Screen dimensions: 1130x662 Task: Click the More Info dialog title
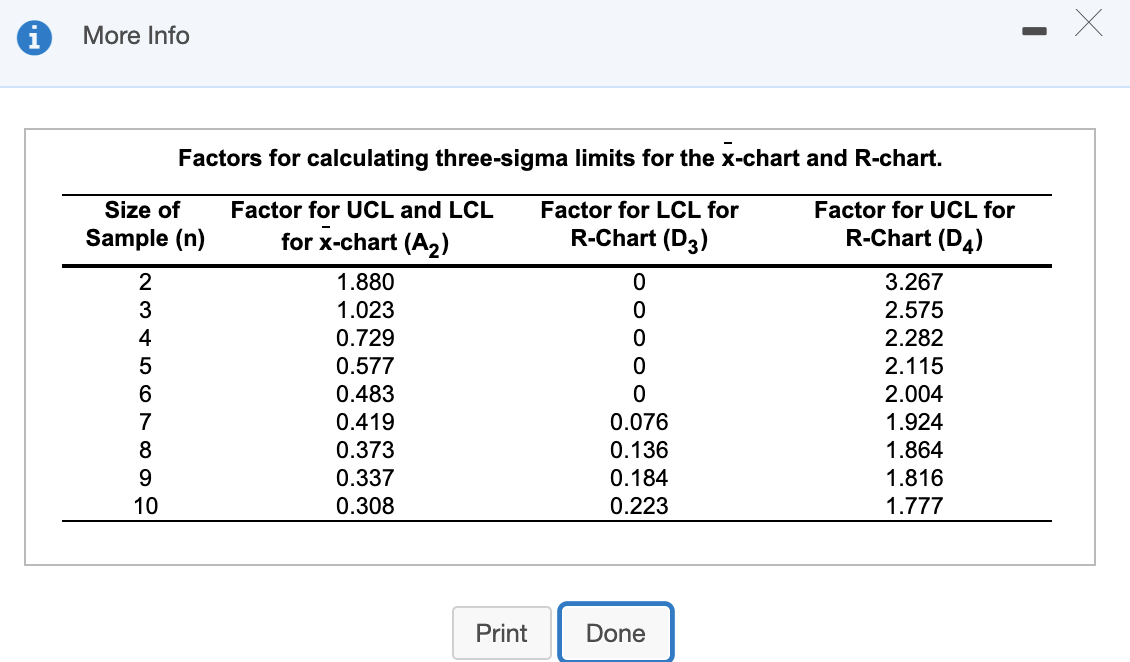[136, 36]
